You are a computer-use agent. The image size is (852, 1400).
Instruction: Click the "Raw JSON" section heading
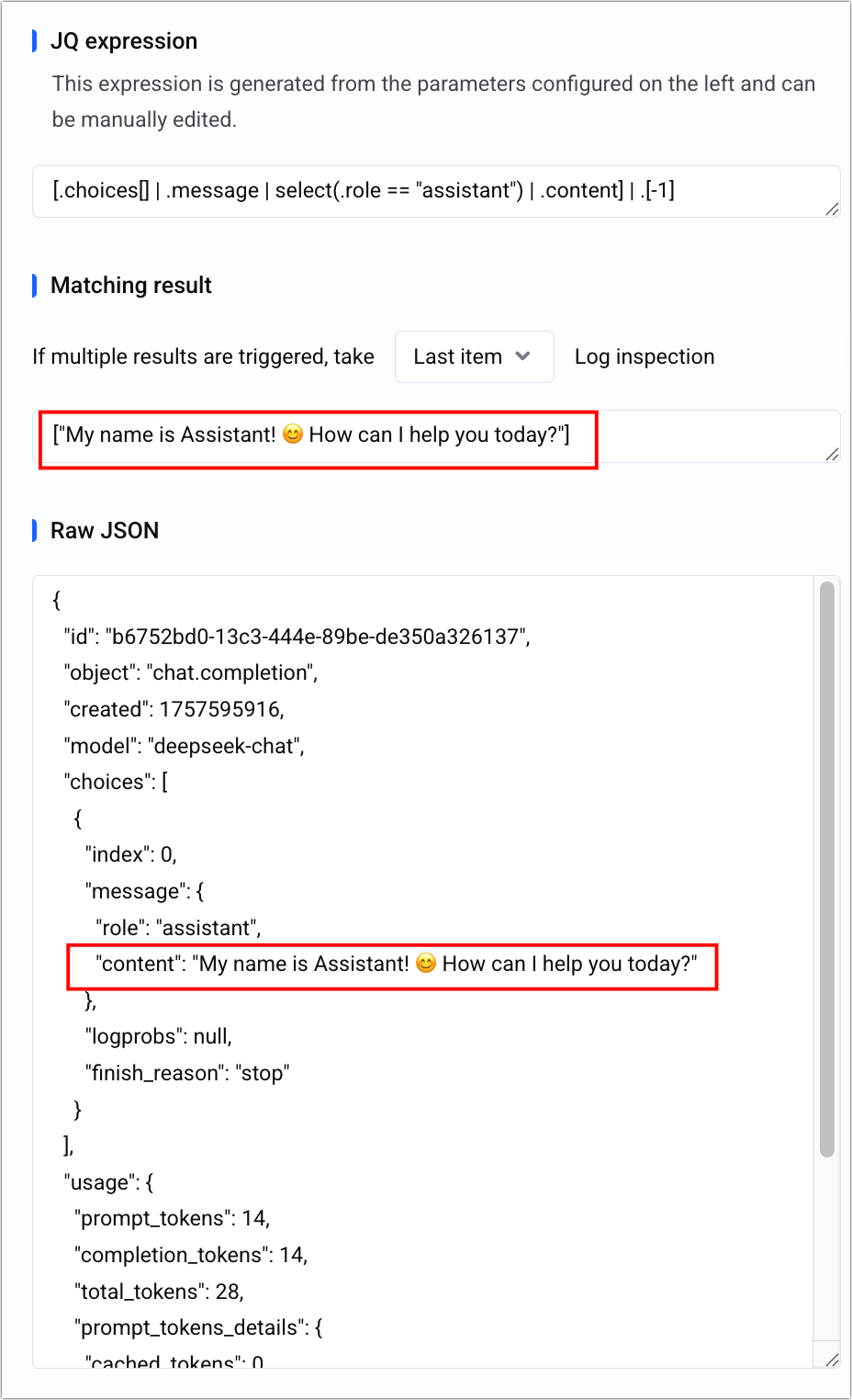(105, 531)
